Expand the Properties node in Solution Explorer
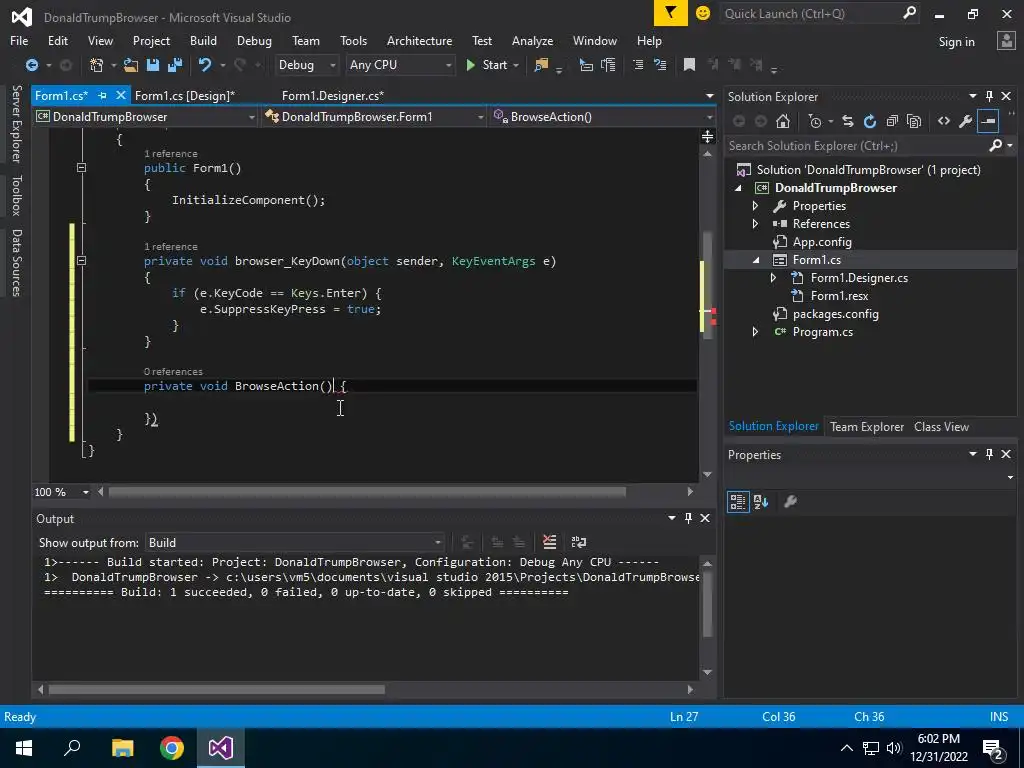Image resolution: width=1024 pixels, height=768 pixels. tap(756, 206)
